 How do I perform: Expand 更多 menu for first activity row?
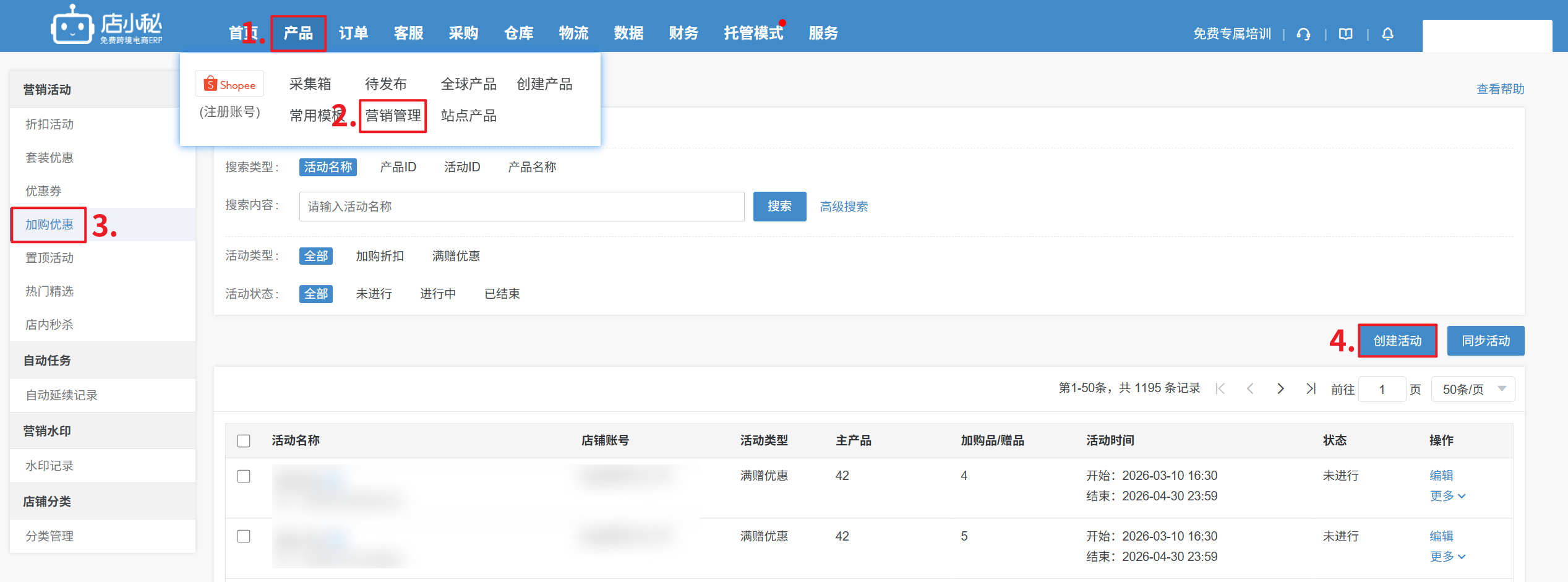click(x=1447, y=496)
